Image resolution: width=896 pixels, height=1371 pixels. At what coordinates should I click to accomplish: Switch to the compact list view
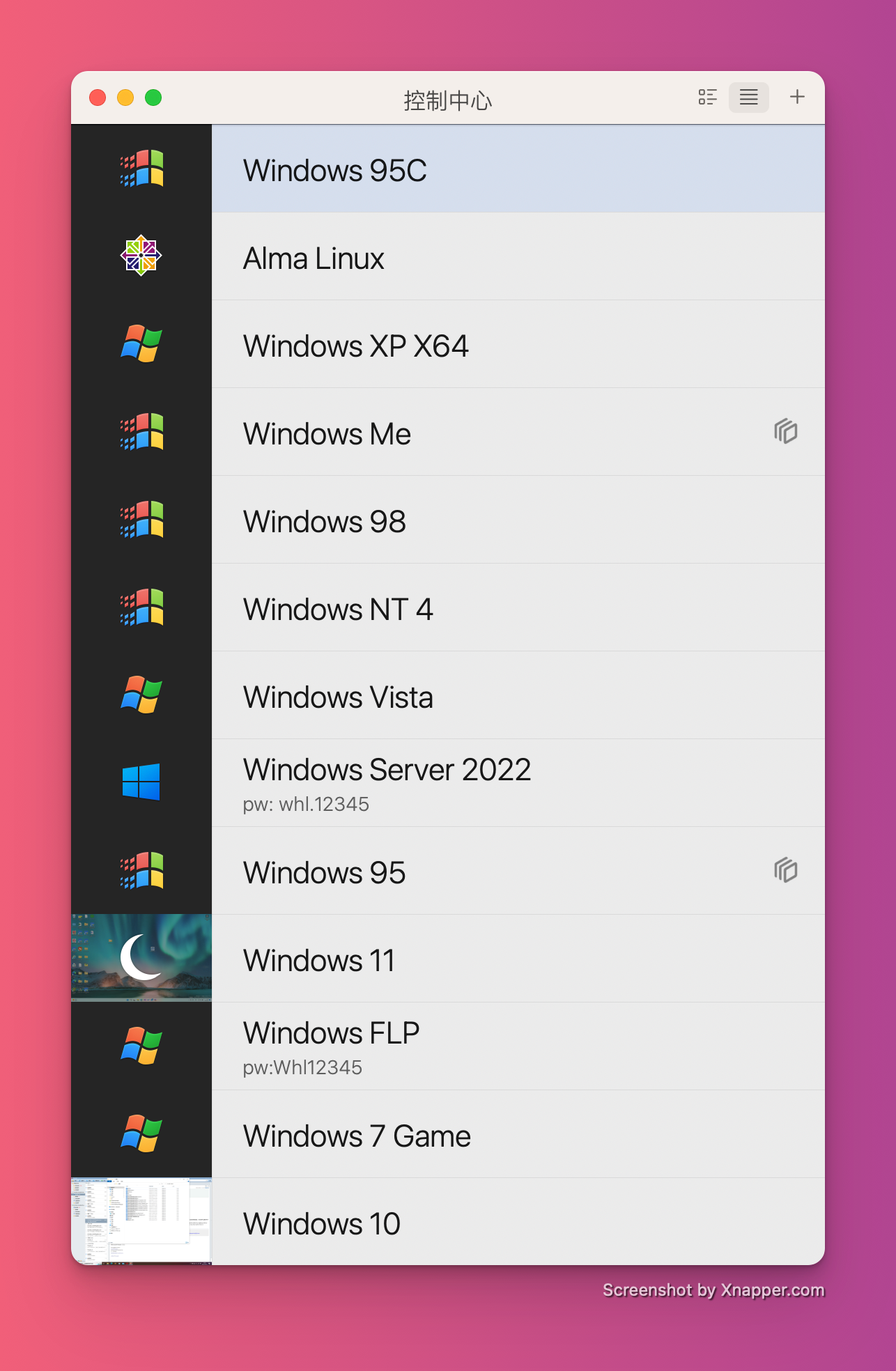[748, 97]
